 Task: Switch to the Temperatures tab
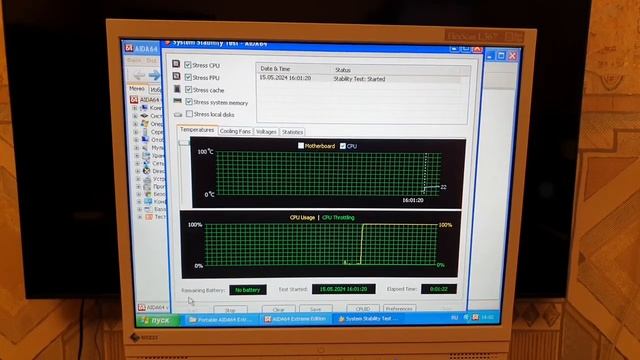[197, 130]
